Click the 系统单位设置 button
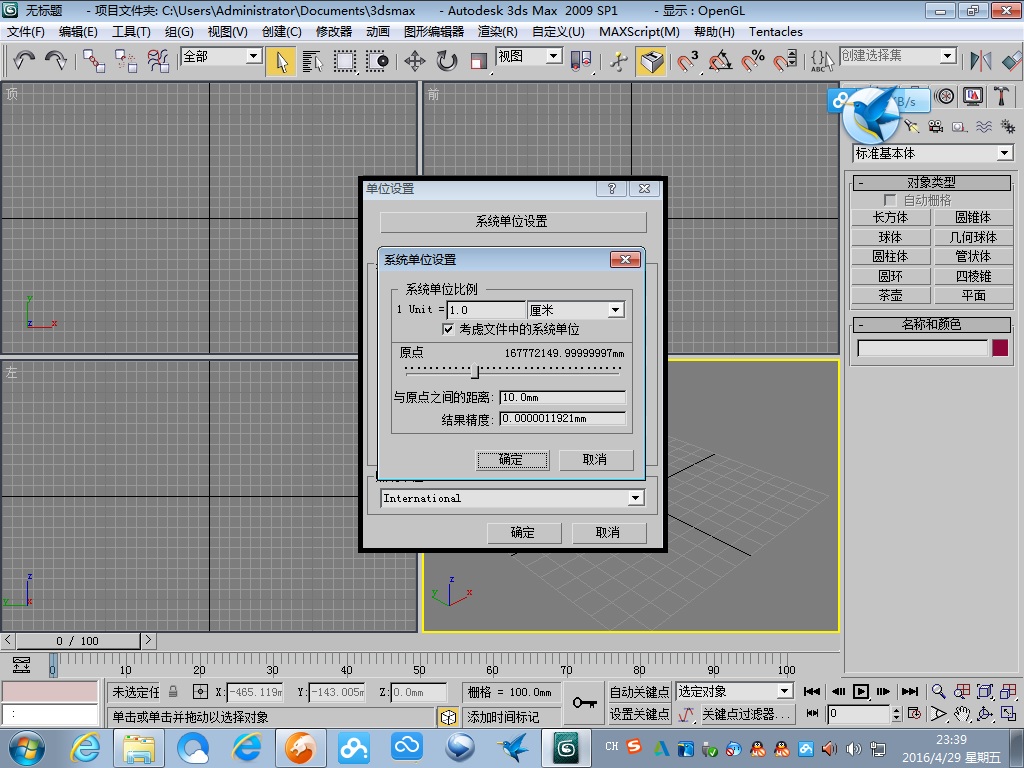Viewport: 1024px width, 768px height. [x=513, y=221]
